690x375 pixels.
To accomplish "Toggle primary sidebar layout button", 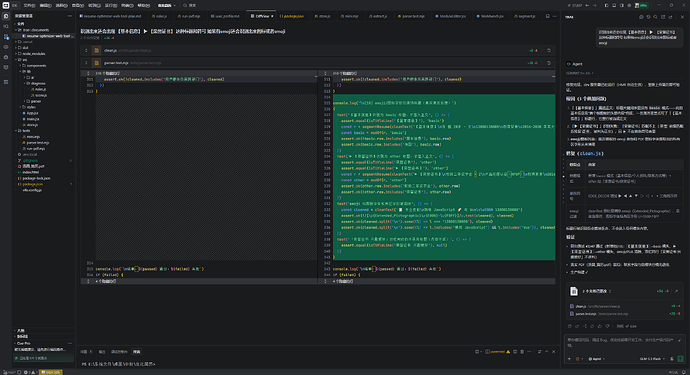I will click(x=606, y=5).
